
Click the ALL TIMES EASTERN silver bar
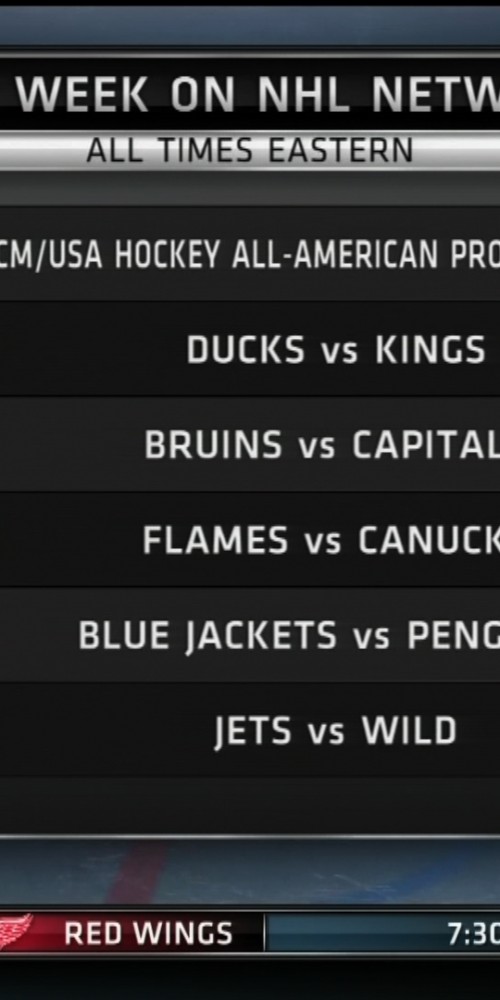pyautogui.click(x=250, y=151)
